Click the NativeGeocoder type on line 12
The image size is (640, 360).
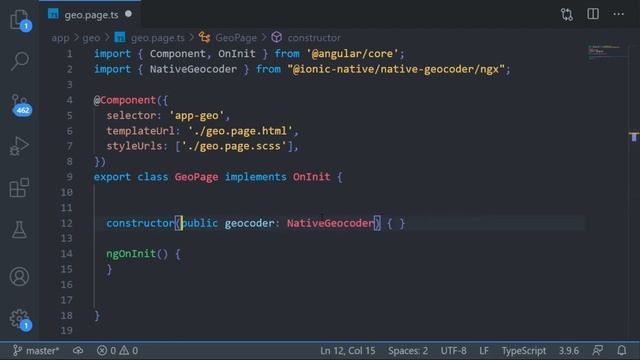[x=330, y=223]
